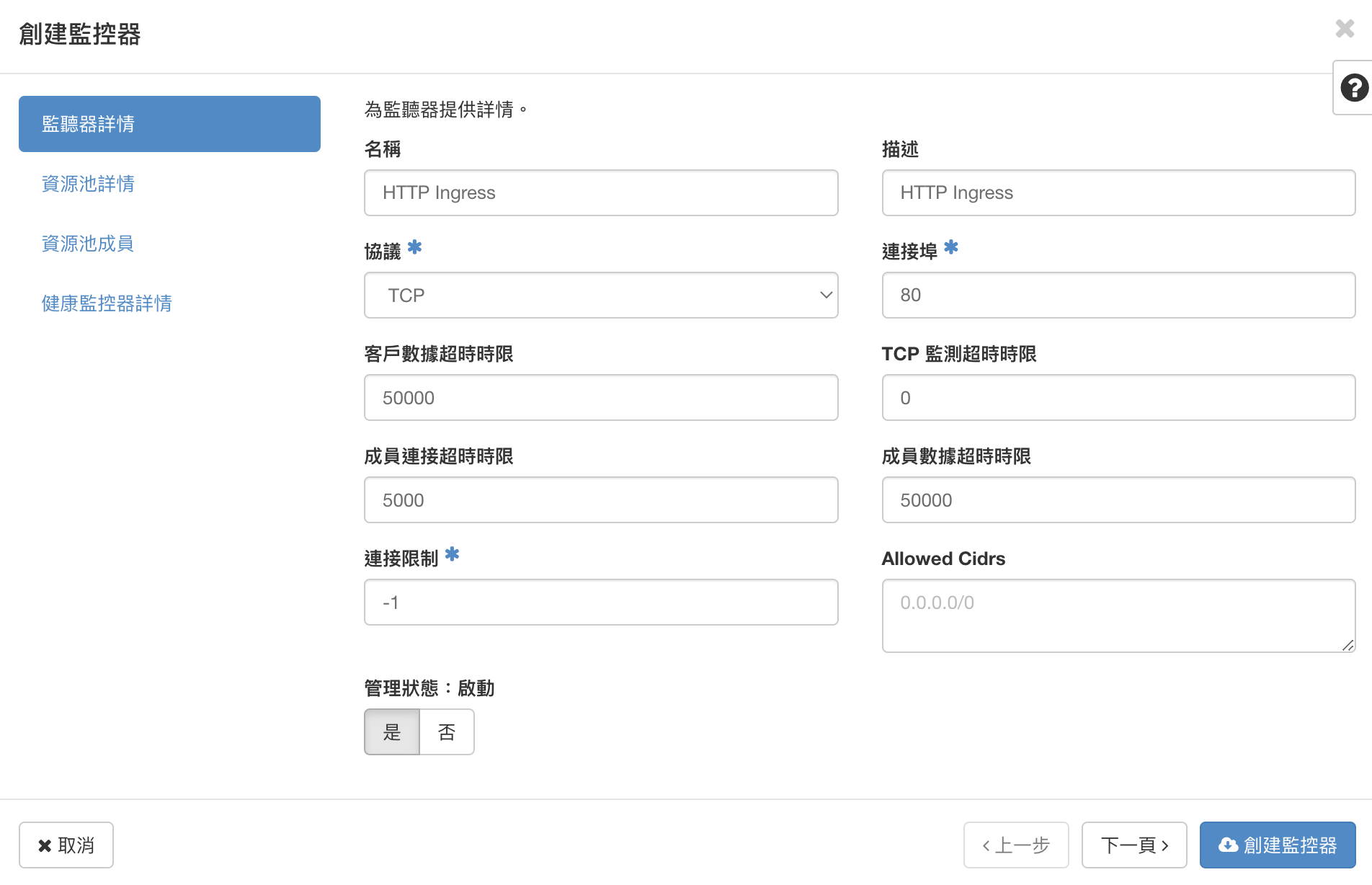Focus the 描述 description field
This screenshot has width=1372, height=885.
pyautogui.click(x=1118, y=193)
